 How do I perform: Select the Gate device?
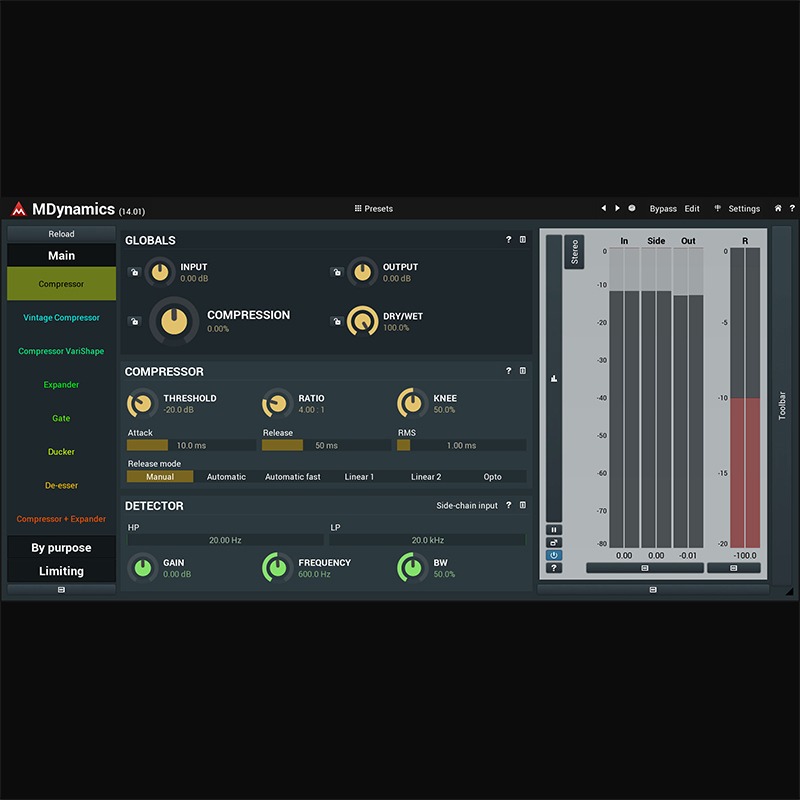pyautogui.click(x=61, y=418)
